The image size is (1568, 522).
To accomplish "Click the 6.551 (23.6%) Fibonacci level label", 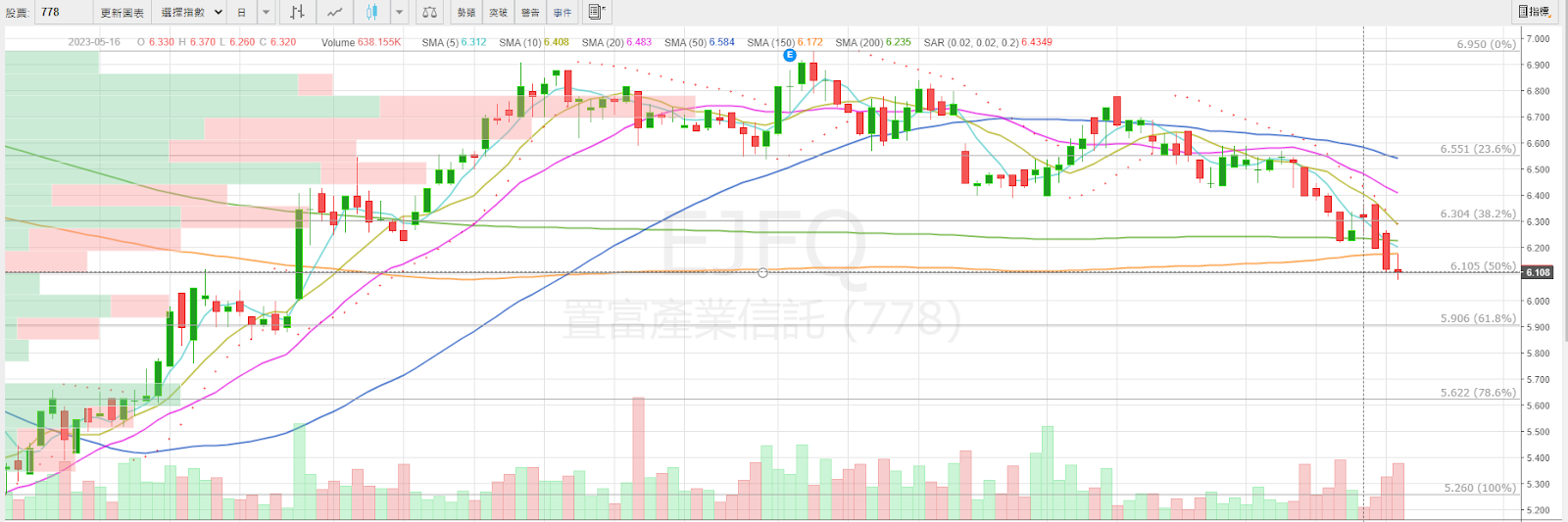I will coord(1478,149).
